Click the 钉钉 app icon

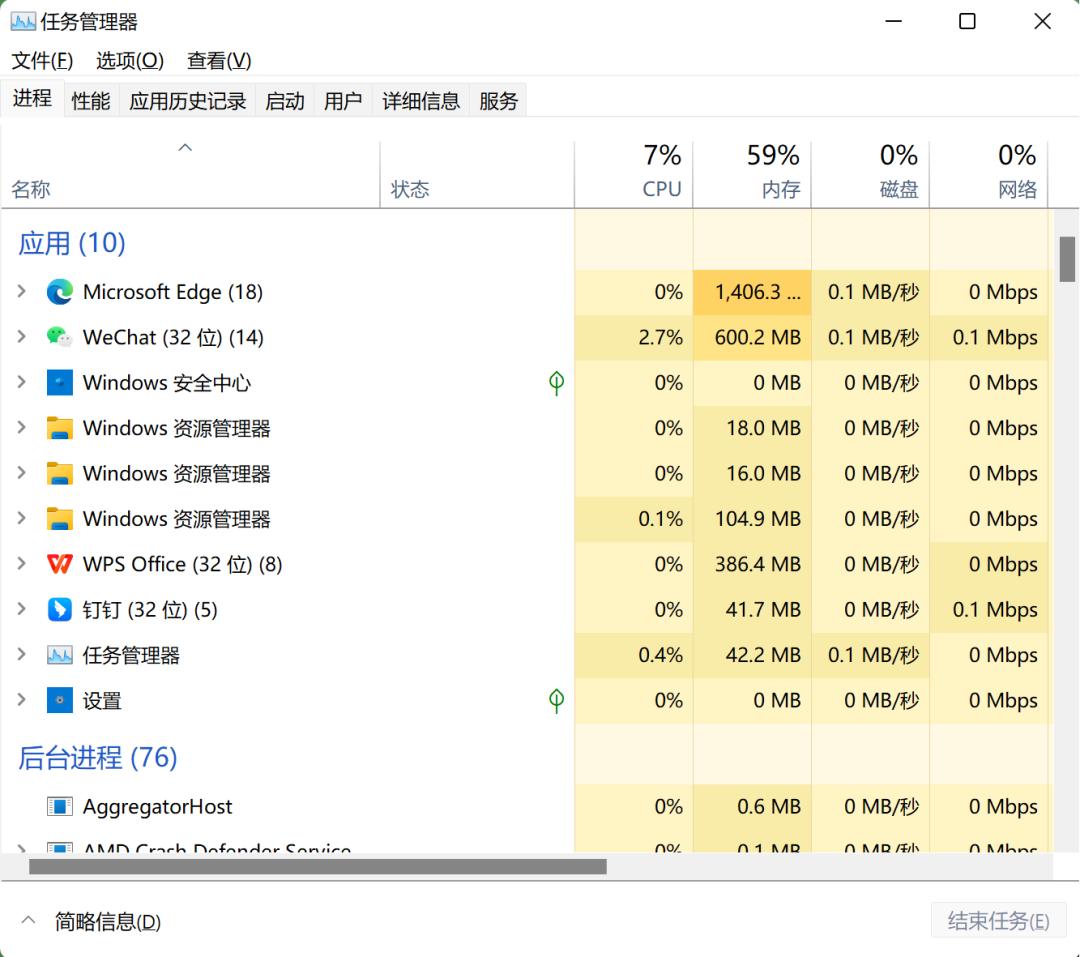click(x=59, y=609)
